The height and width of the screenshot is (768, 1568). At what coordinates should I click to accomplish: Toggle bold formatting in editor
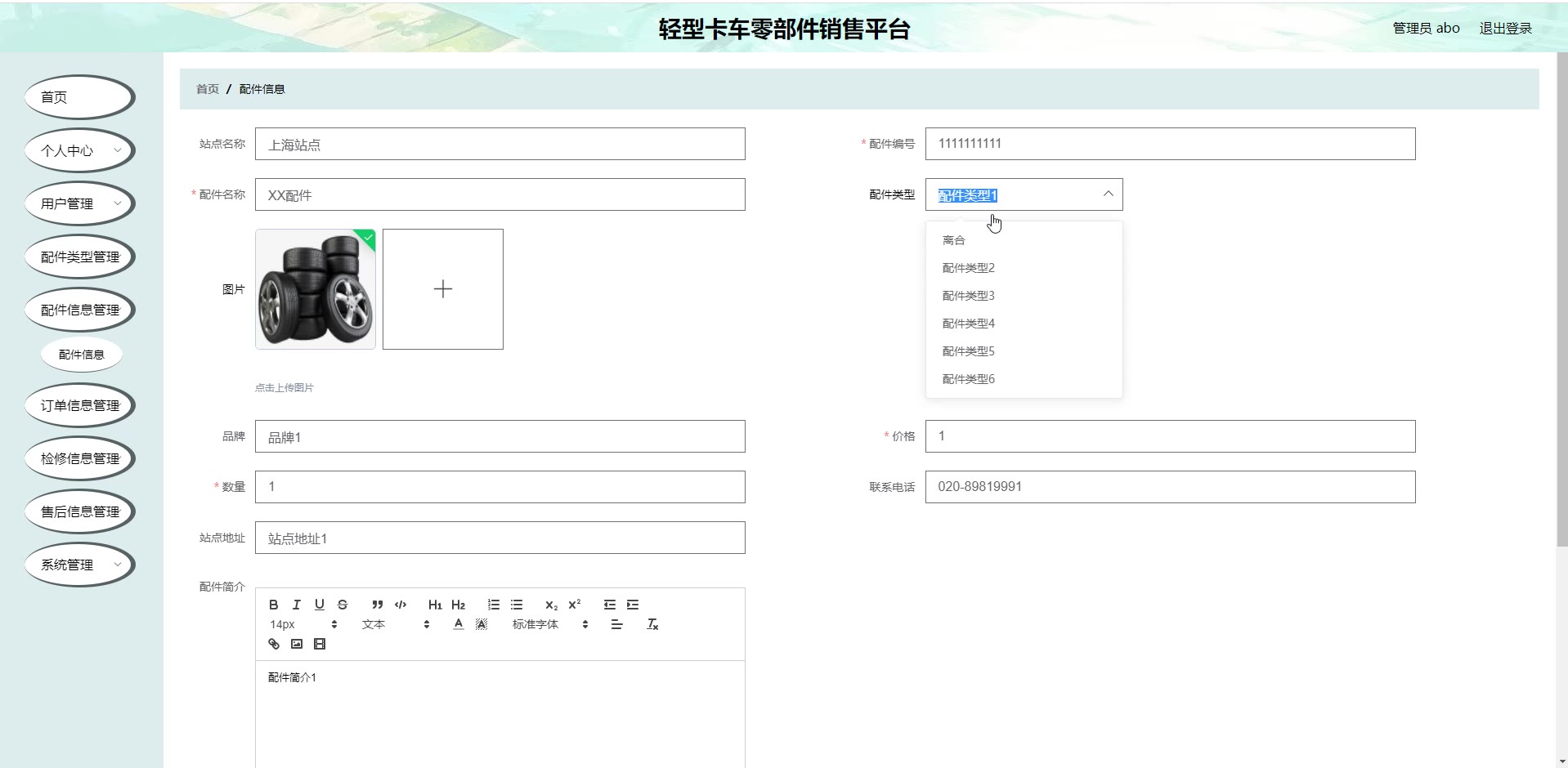click(274, 605)
